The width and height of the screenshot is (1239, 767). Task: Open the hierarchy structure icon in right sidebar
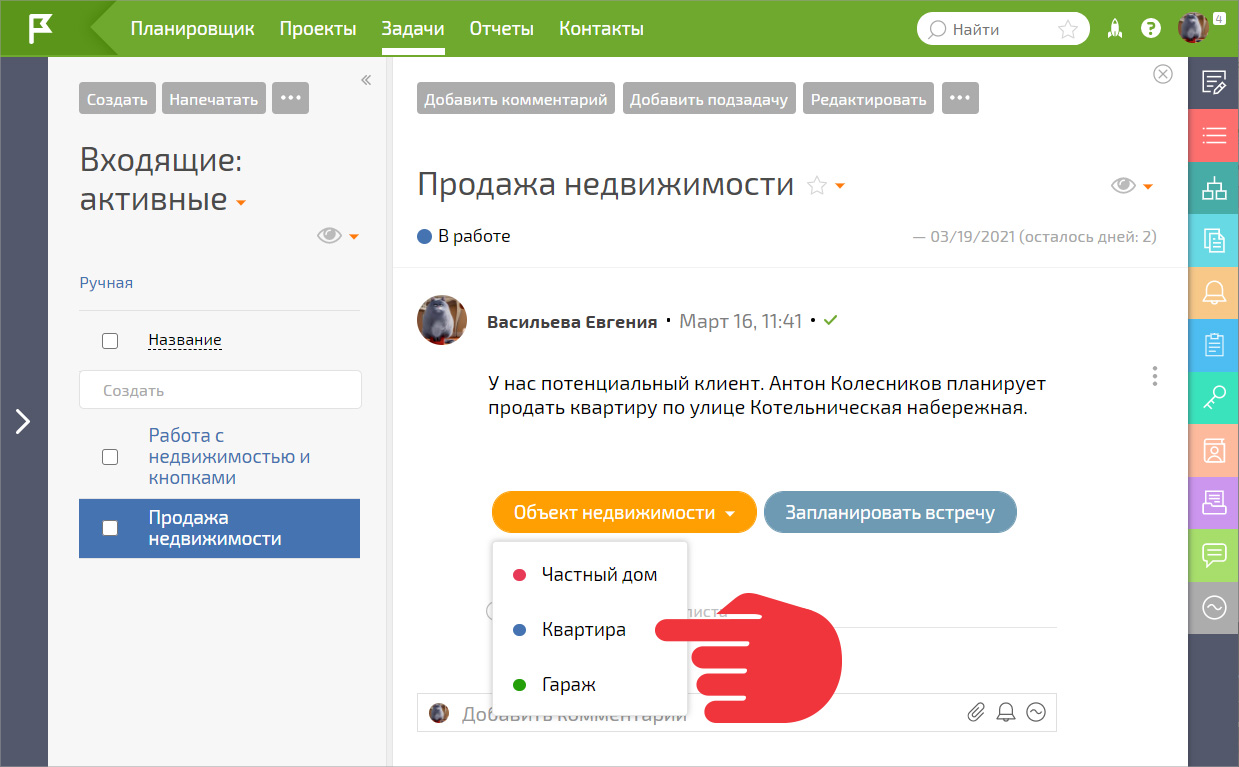pos(1214,188)
